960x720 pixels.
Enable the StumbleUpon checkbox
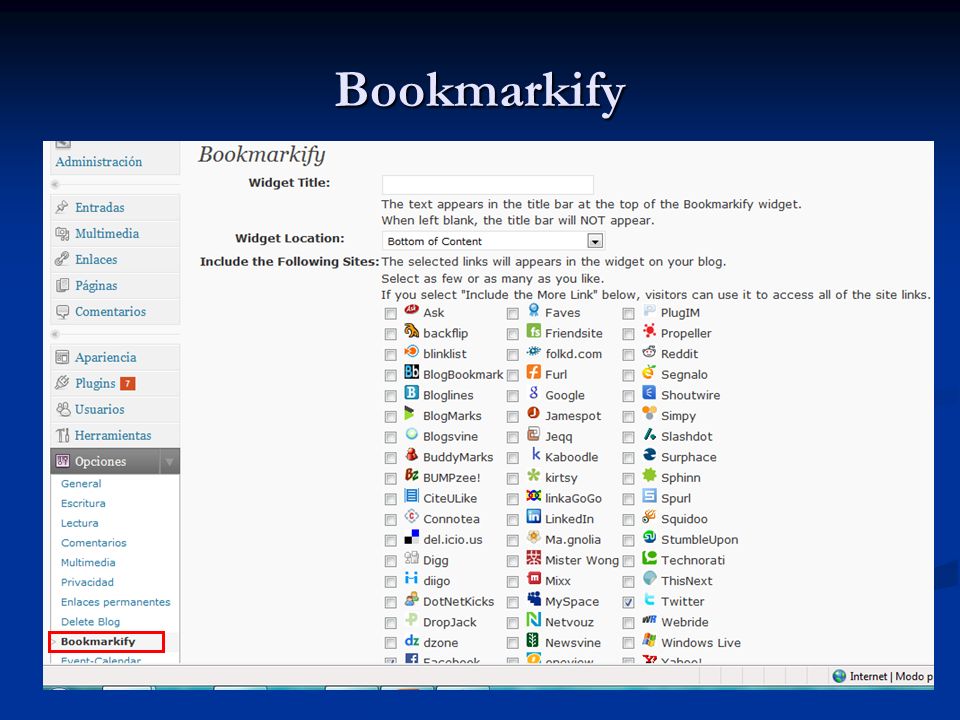pyautogui.click(x=628, y=541)
